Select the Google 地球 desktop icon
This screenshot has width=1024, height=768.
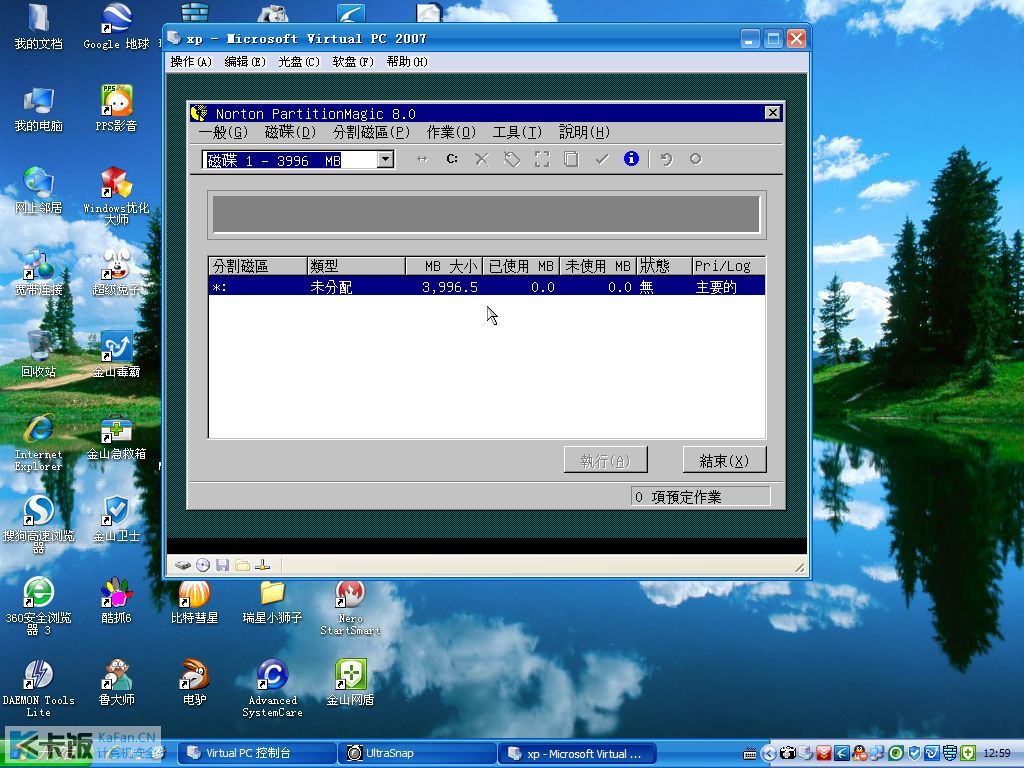[116, 27]
